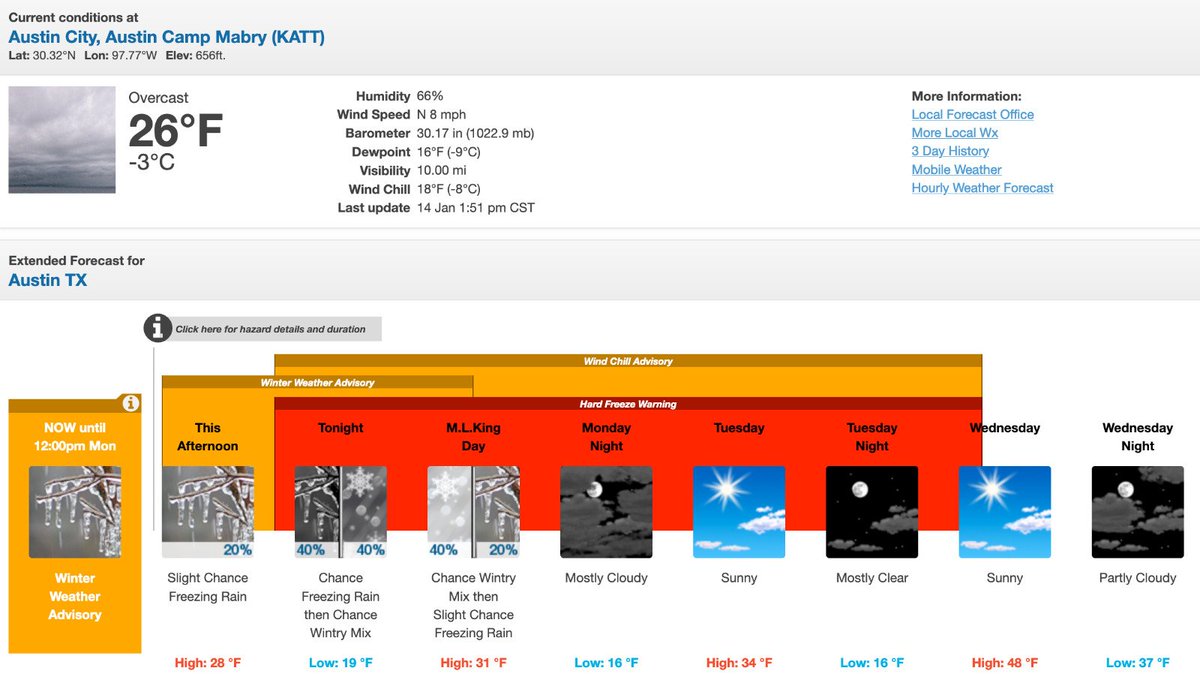Click 'High: 31 °F' for M.L.King Day
This screenshot has width=1200, height=692.
pos(473,663)
